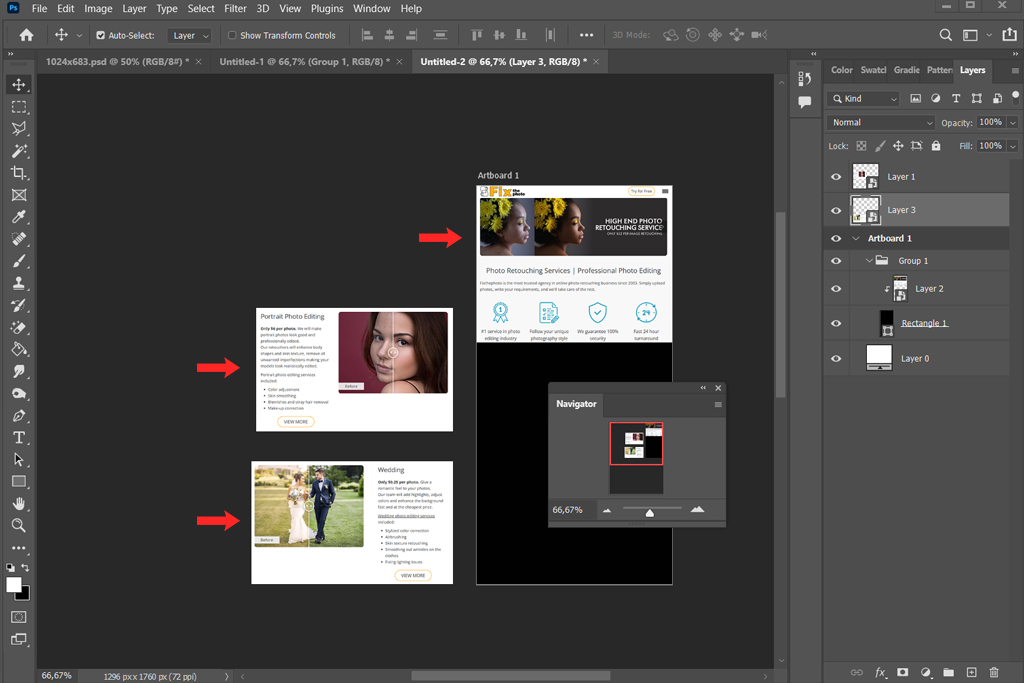Enable Show Transform Controls checkbox
The height and width of the screenshot is (683, 1024).
[232, 35]
